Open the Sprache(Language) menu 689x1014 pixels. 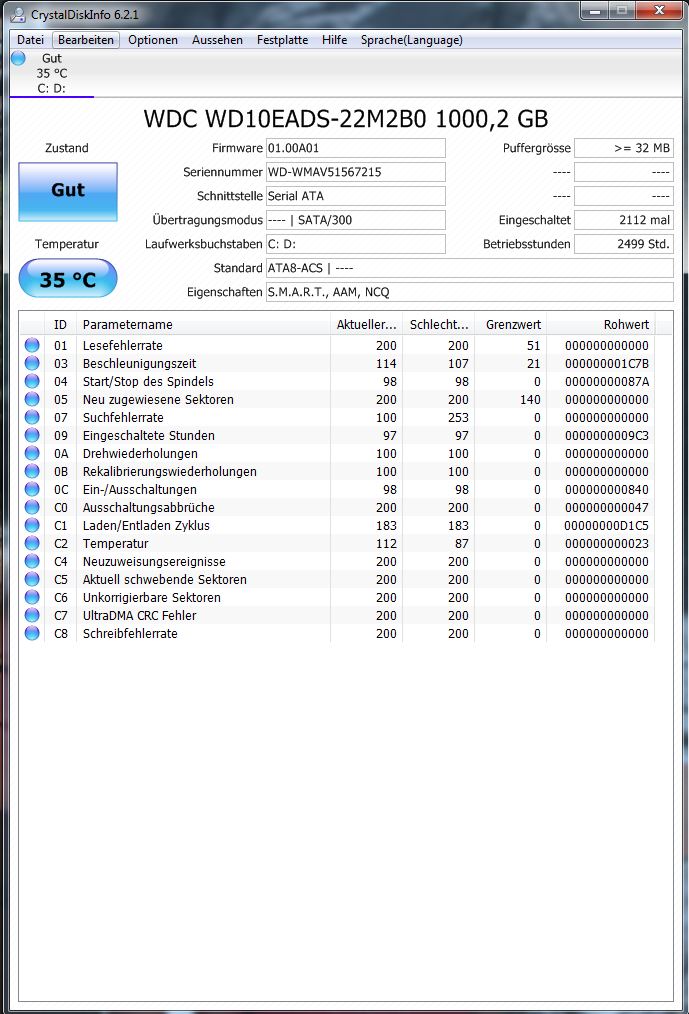point(411,40)
